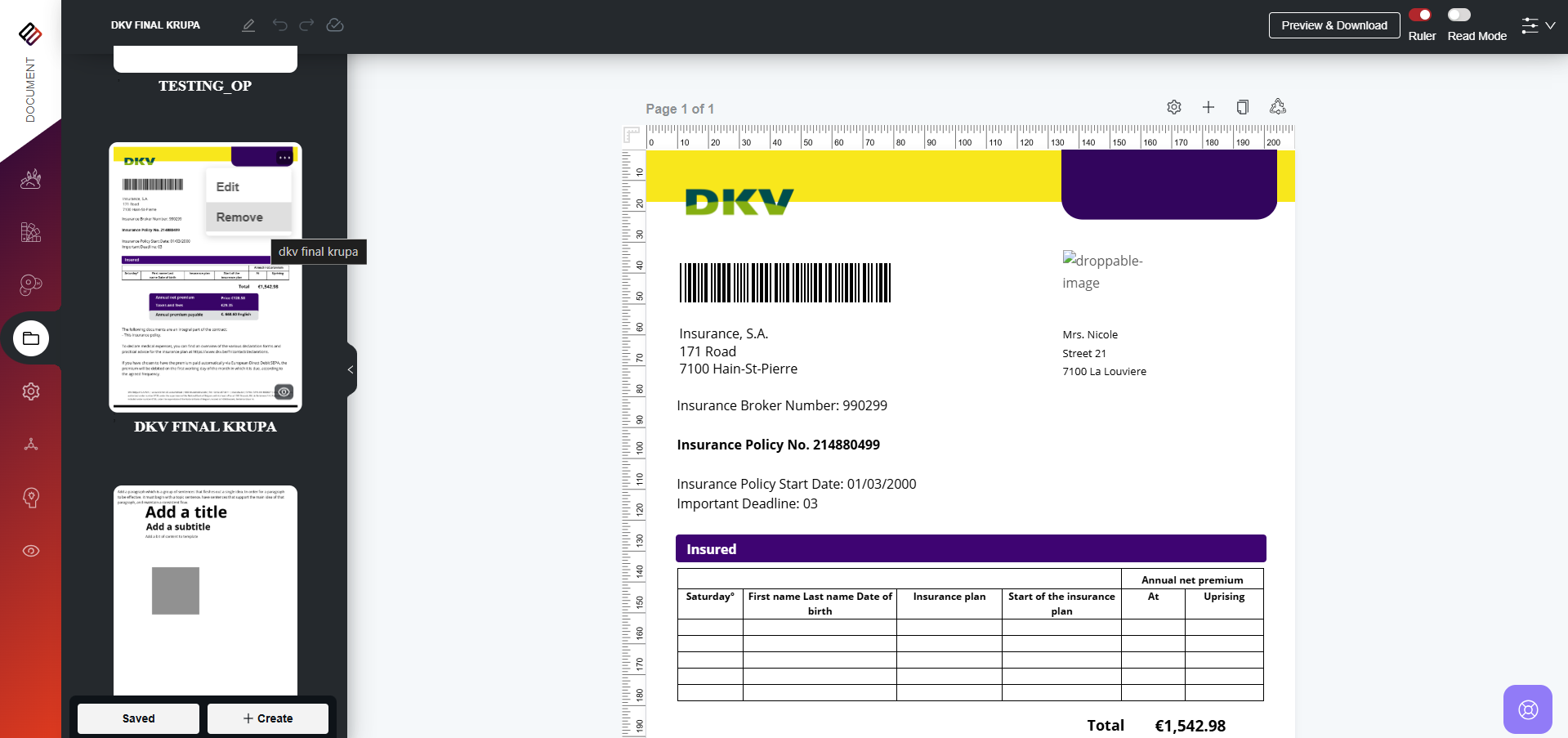Choose Edit from the thumbnail context menu
The height and width of the screenshot is (738, 1568).
[228, 187]
